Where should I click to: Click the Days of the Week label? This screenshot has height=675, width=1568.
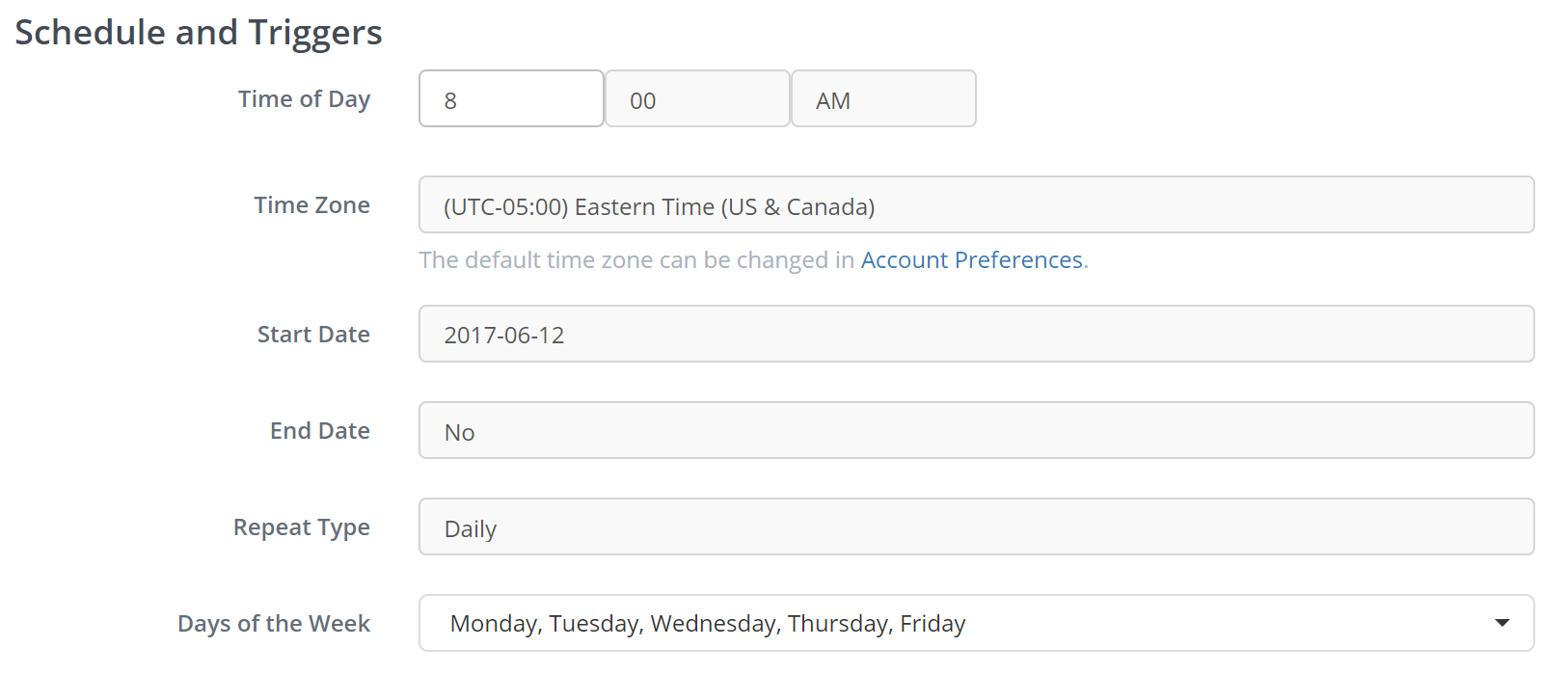(273, 624)
